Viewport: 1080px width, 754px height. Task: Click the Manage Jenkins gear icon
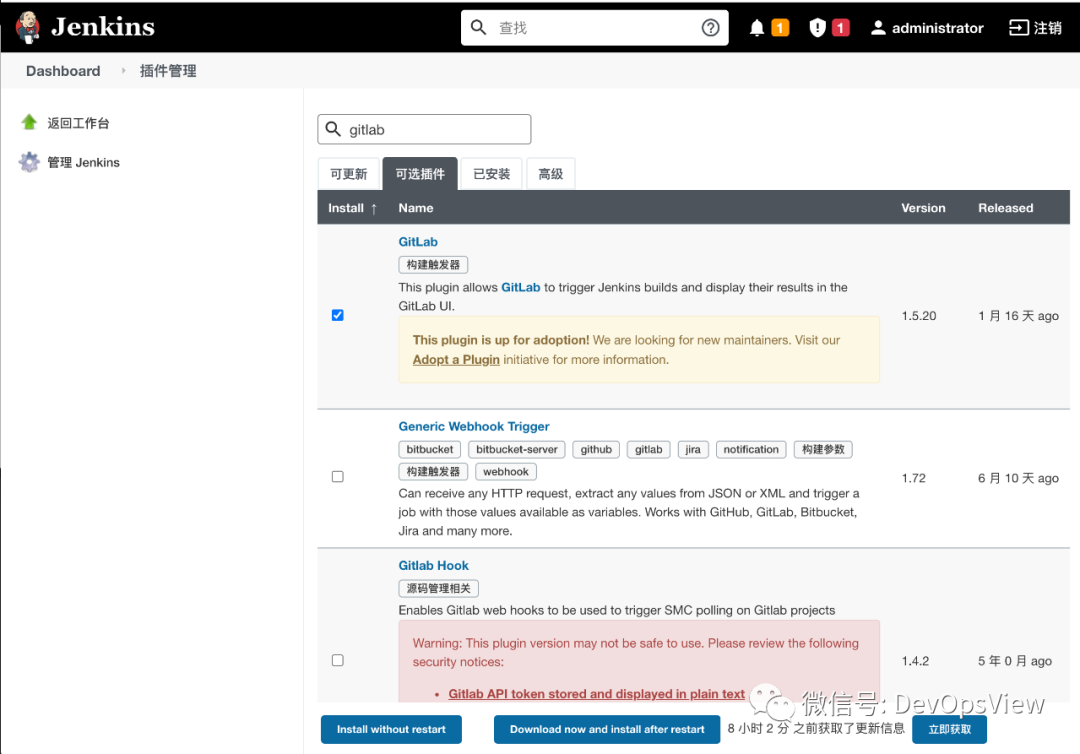29,162
